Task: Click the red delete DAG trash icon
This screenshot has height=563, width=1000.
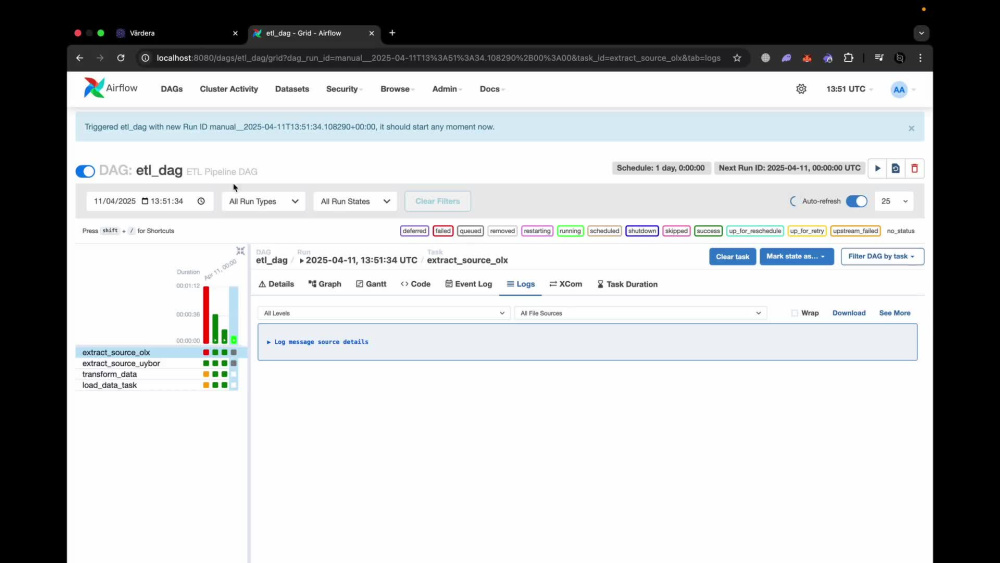Action: pyautogui.click(x=915, y=168)
